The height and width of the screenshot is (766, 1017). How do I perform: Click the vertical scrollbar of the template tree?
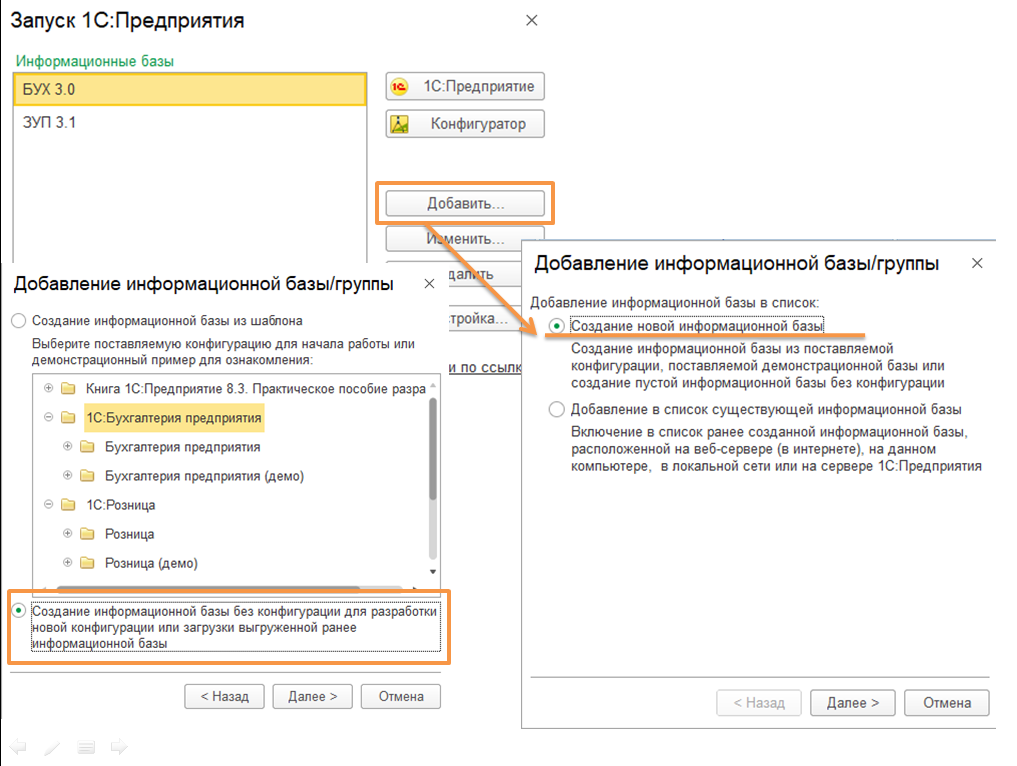432,450
